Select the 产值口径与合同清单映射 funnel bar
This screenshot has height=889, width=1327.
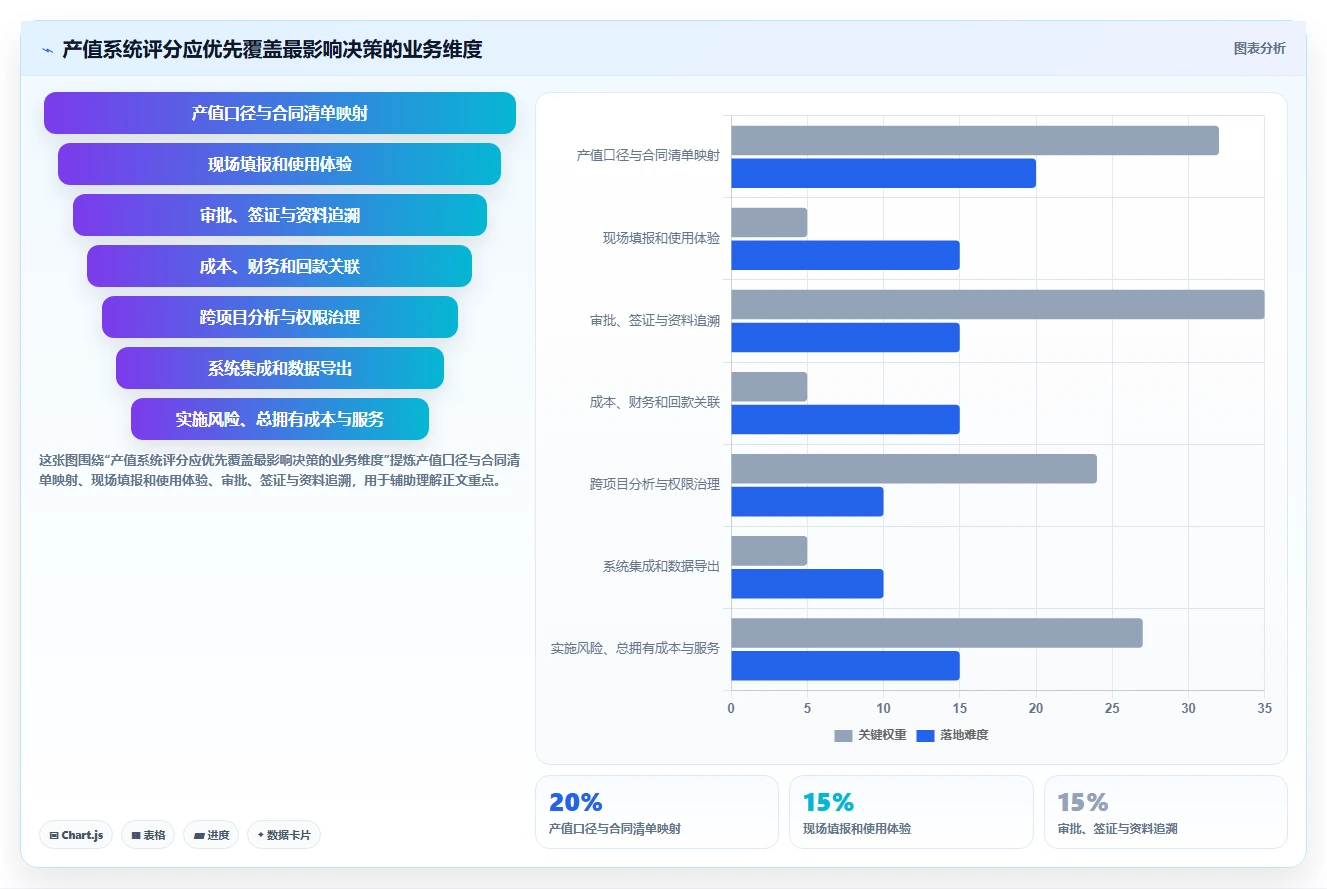click(280, 113)
